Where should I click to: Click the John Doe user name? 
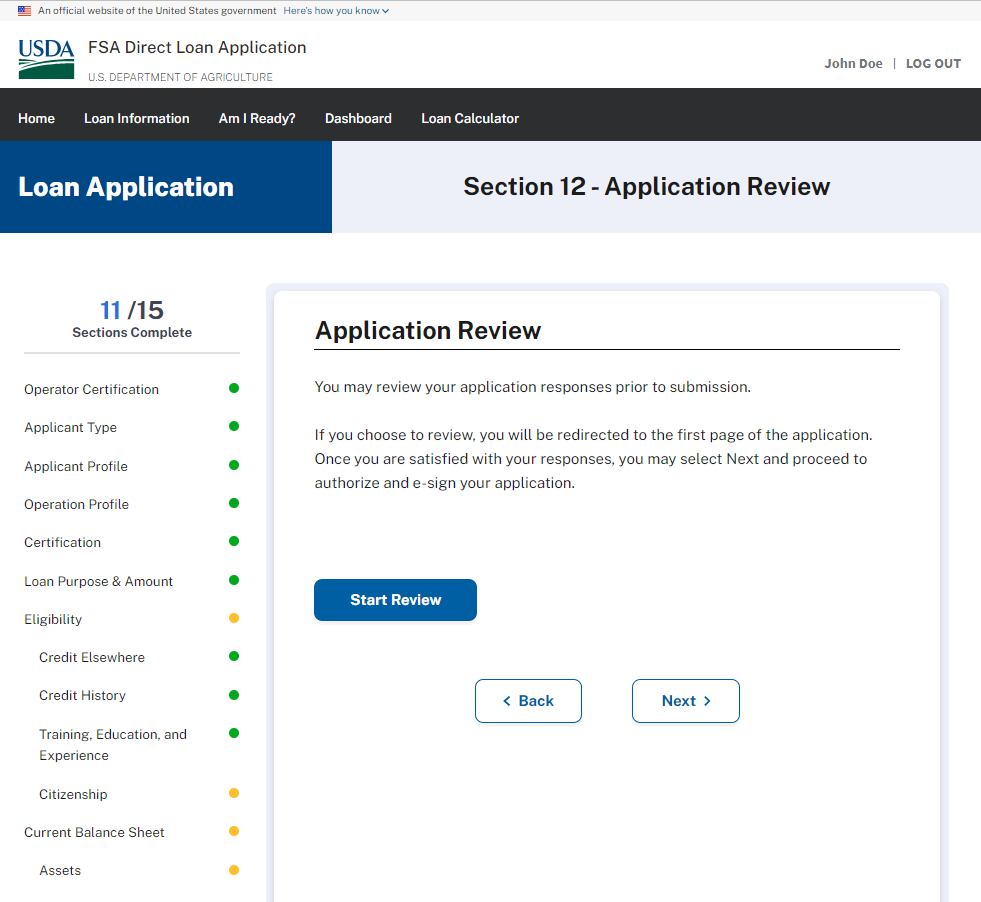(x=853, y=63)
